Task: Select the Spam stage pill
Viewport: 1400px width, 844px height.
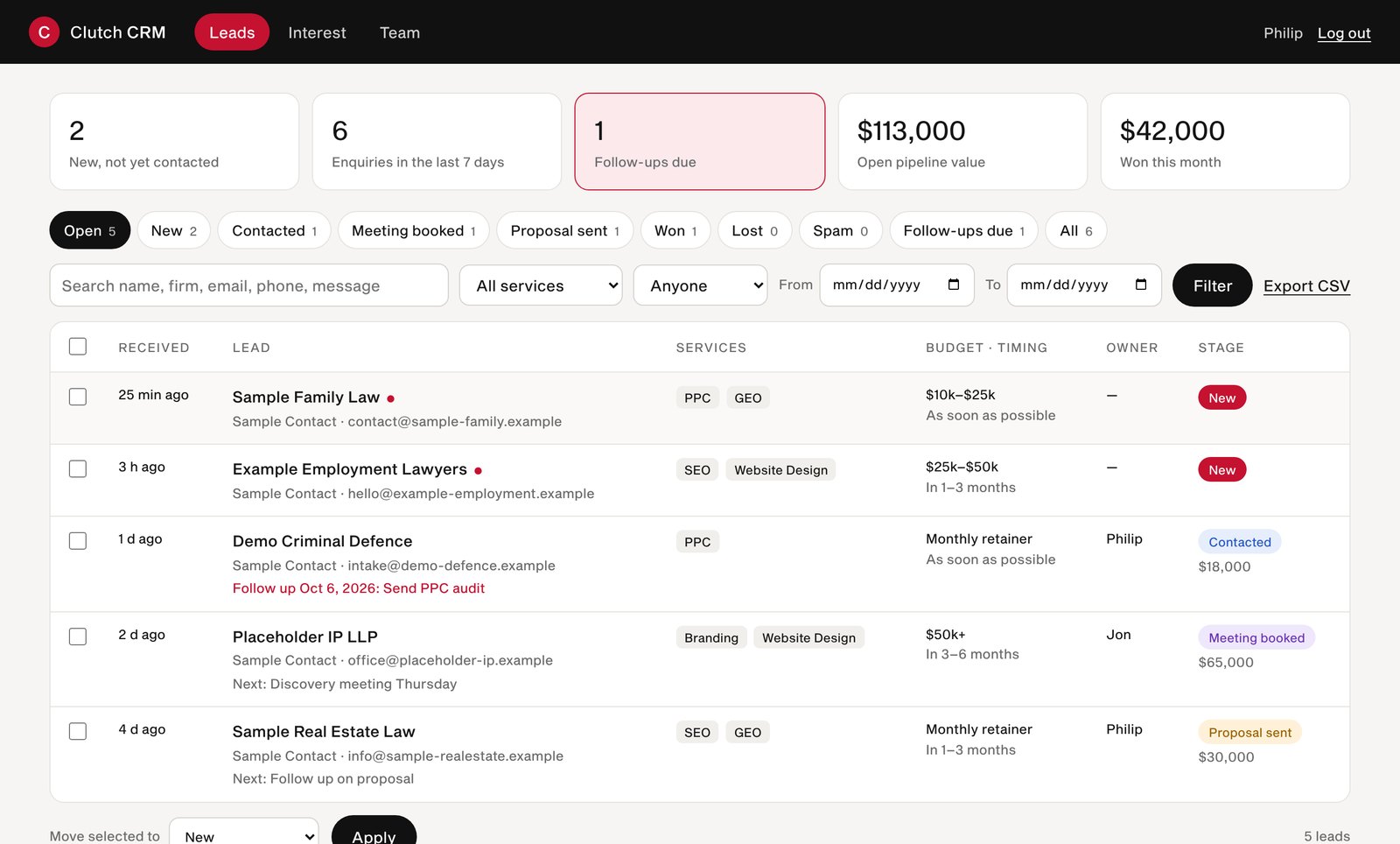Action: coord(841,230)
